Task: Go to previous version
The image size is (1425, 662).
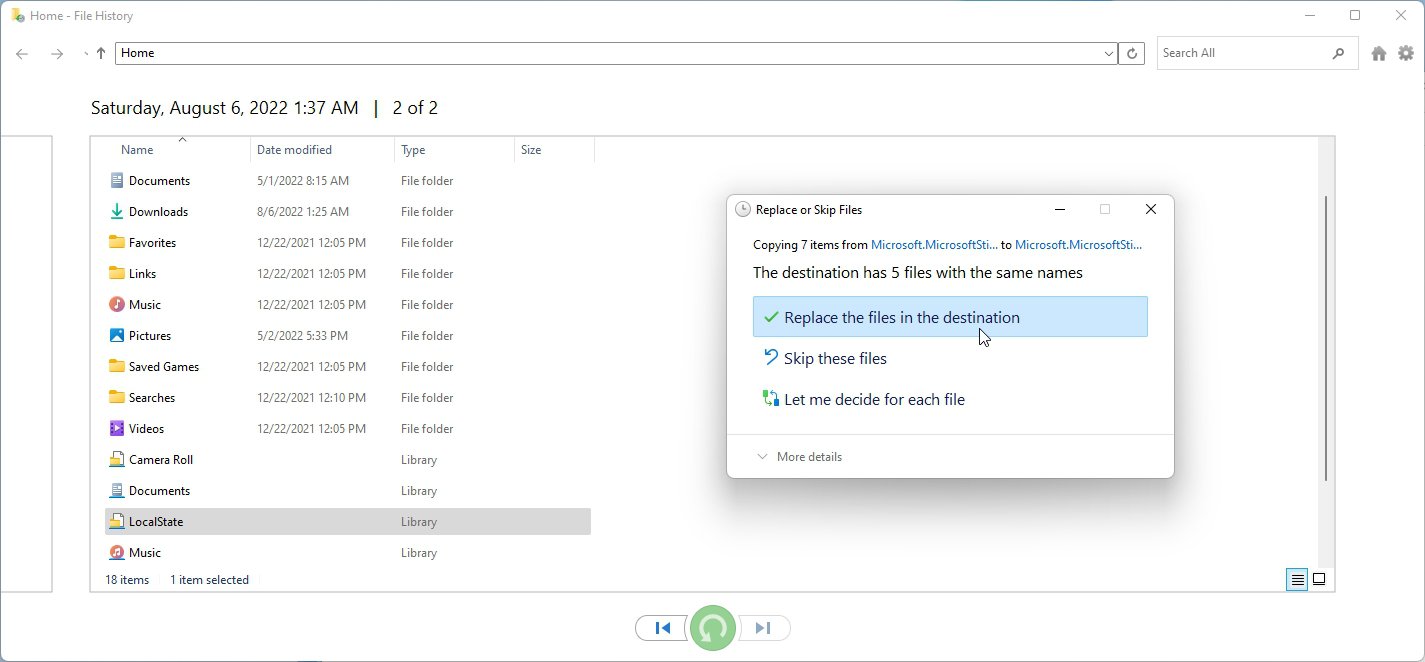Action: pyautogui.click(x=662, y=628)
